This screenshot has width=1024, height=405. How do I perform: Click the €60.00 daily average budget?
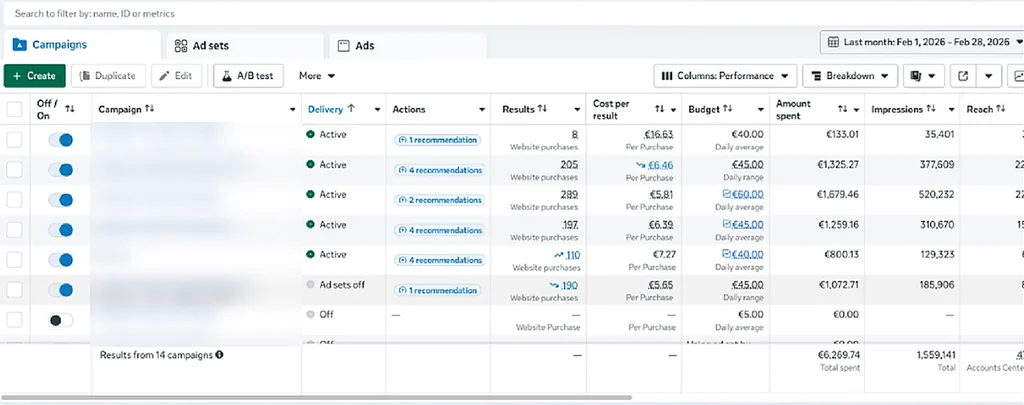748,194
